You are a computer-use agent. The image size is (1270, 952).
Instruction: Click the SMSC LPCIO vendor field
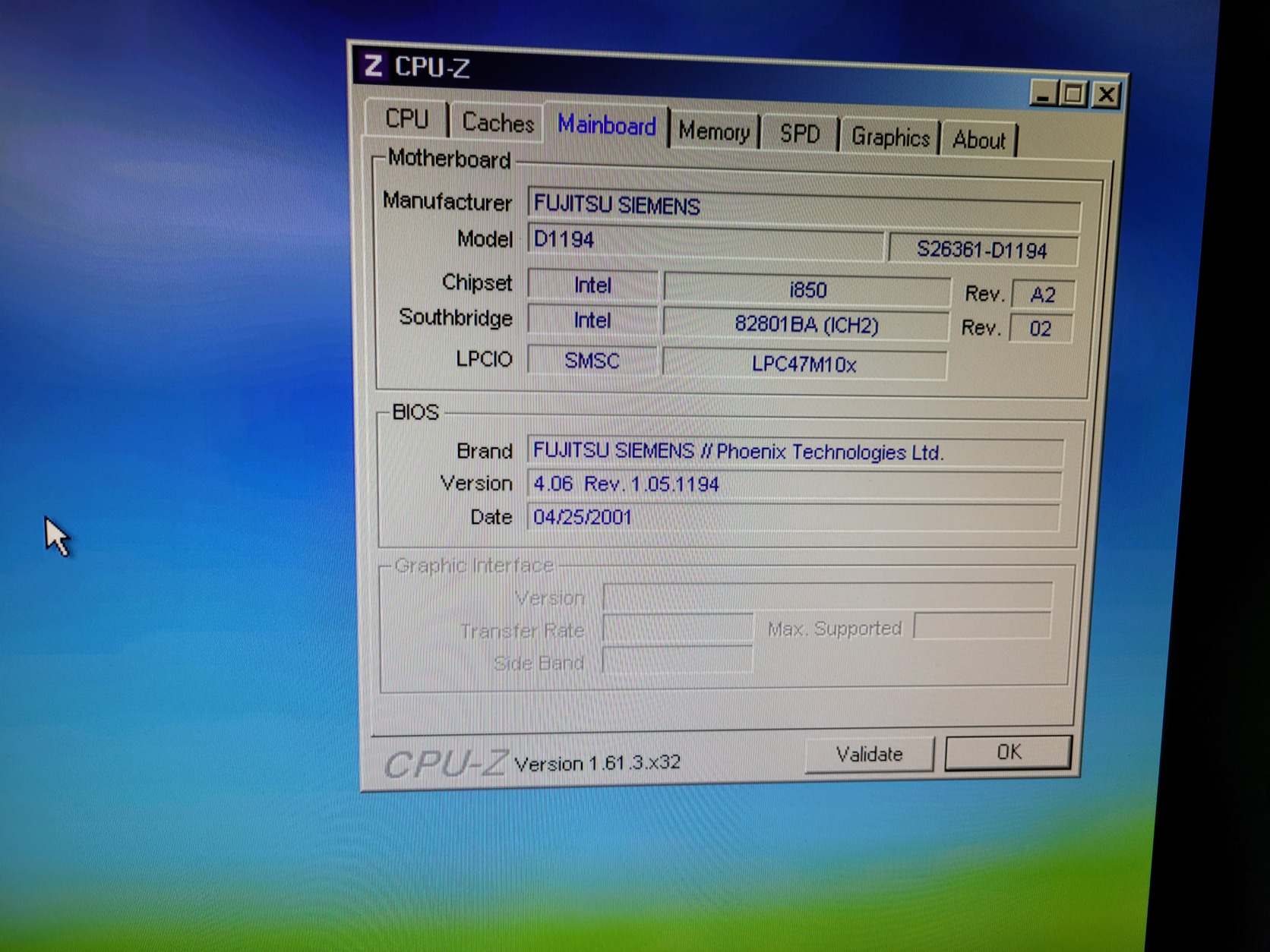pos(592,360)
